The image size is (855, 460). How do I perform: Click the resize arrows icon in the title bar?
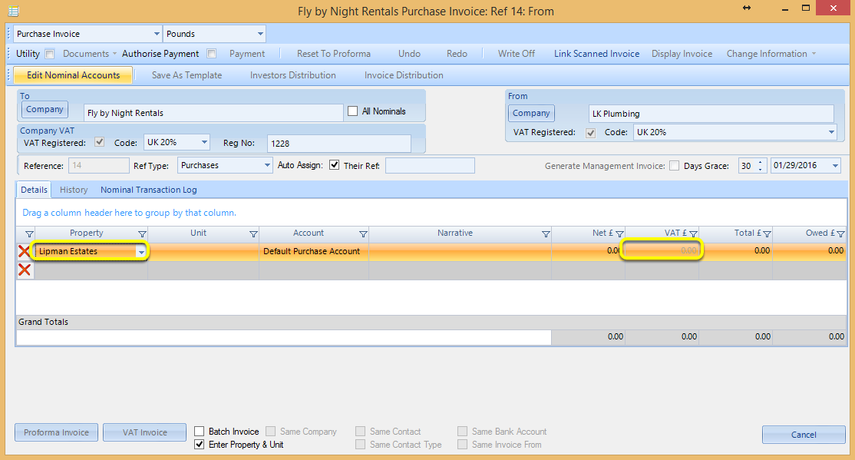[746, 8]
